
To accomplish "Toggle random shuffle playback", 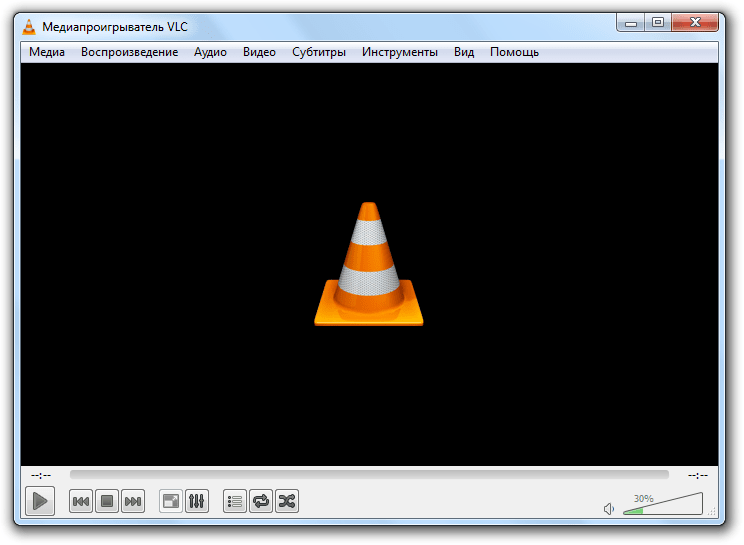I will (287, 501).
